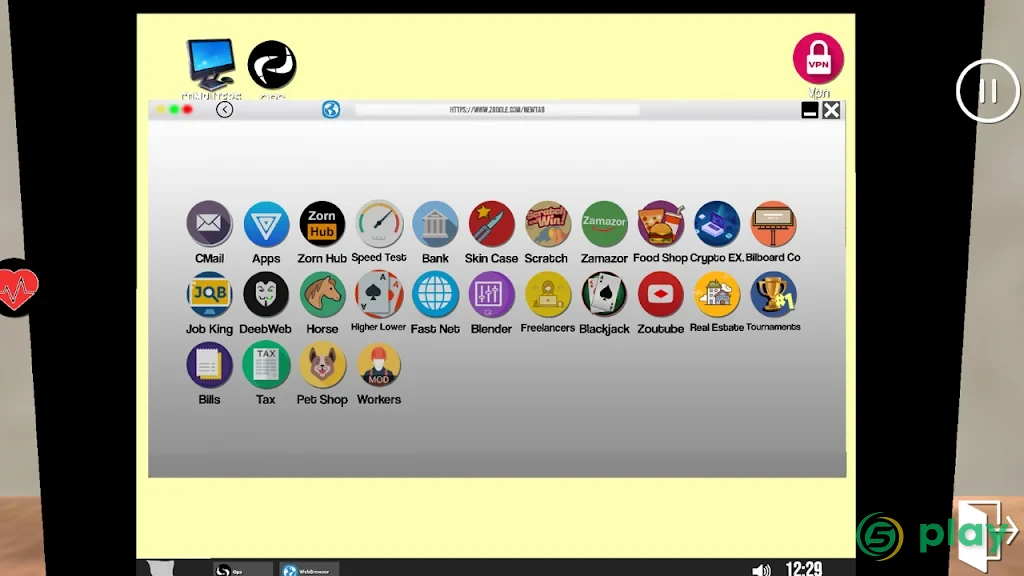Close the browser window

click(831, 110)
